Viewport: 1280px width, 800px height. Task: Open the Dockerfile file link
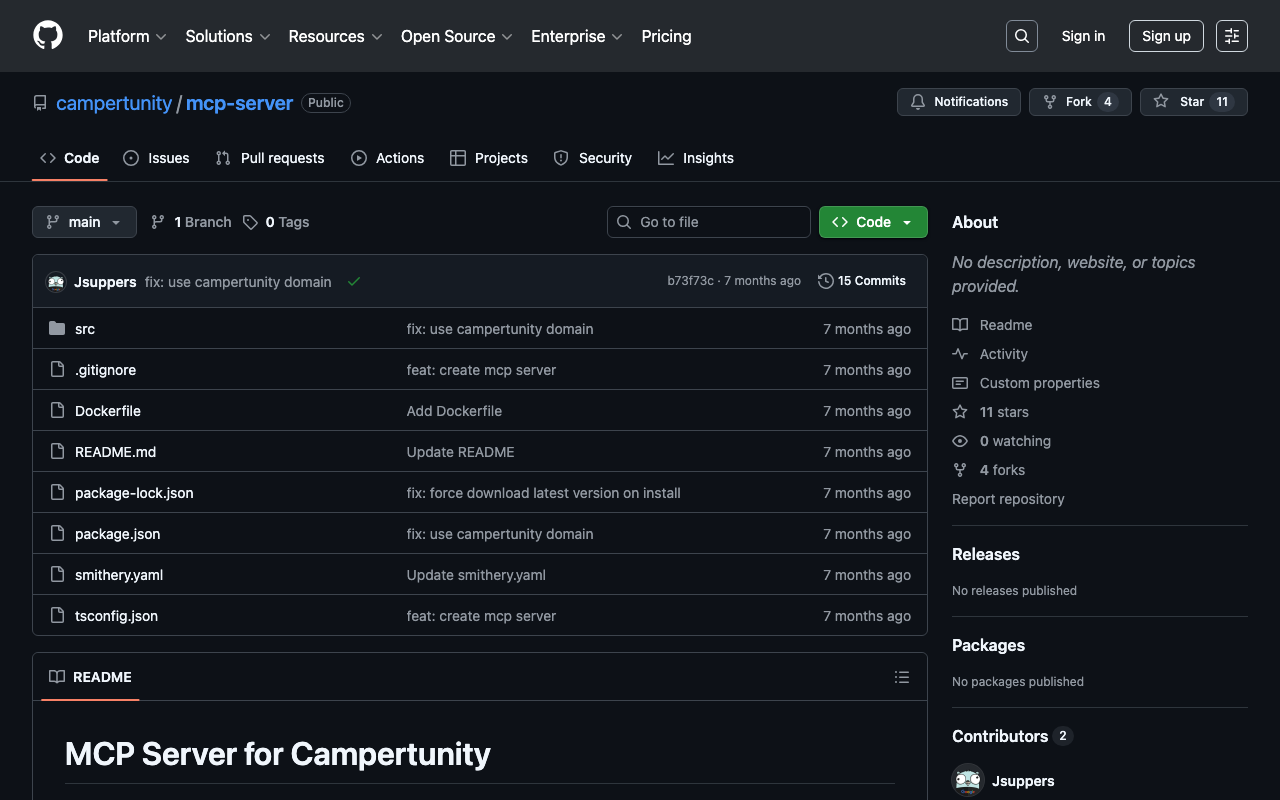click(108, 411)
